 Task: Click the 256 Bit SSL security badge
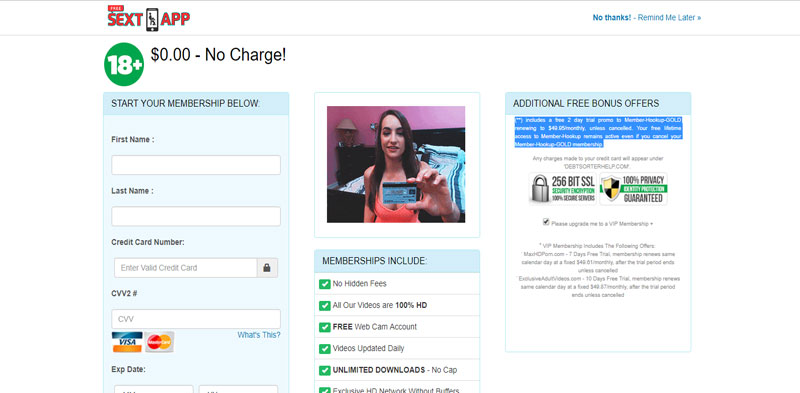tap(562, 189)
